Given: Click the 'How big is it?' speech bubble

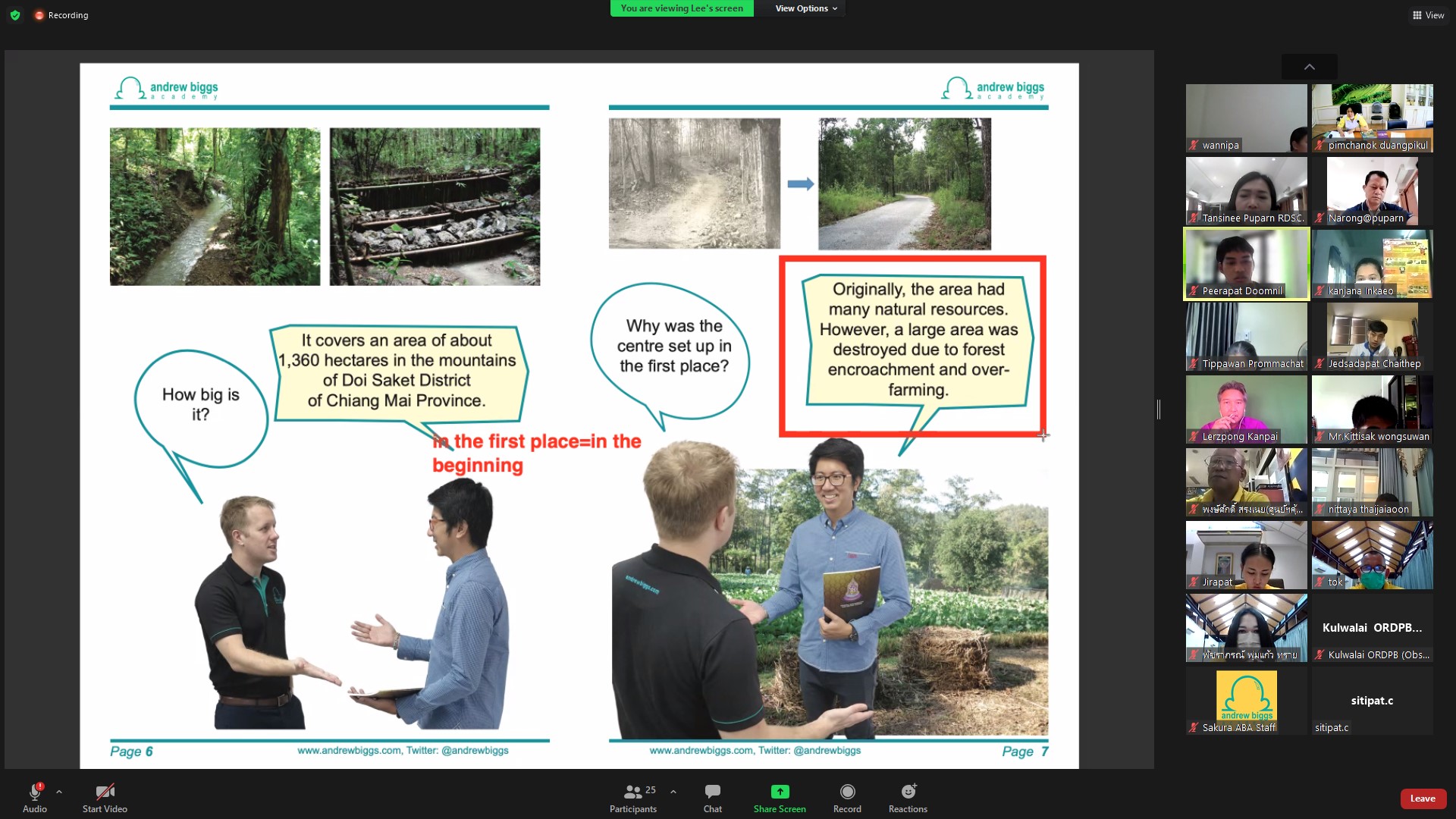Looking at the screenshot, I should pos(201,409).
